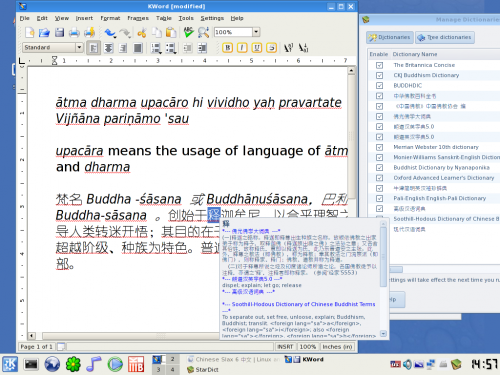Click the Cut scissors icon

(x=142, y=32)
